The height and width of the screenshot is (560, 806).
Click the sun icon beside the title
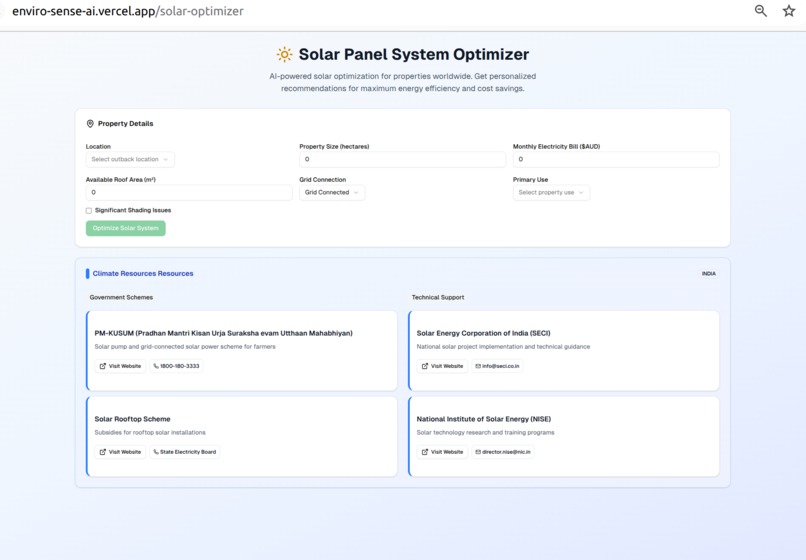pos(284,55)
